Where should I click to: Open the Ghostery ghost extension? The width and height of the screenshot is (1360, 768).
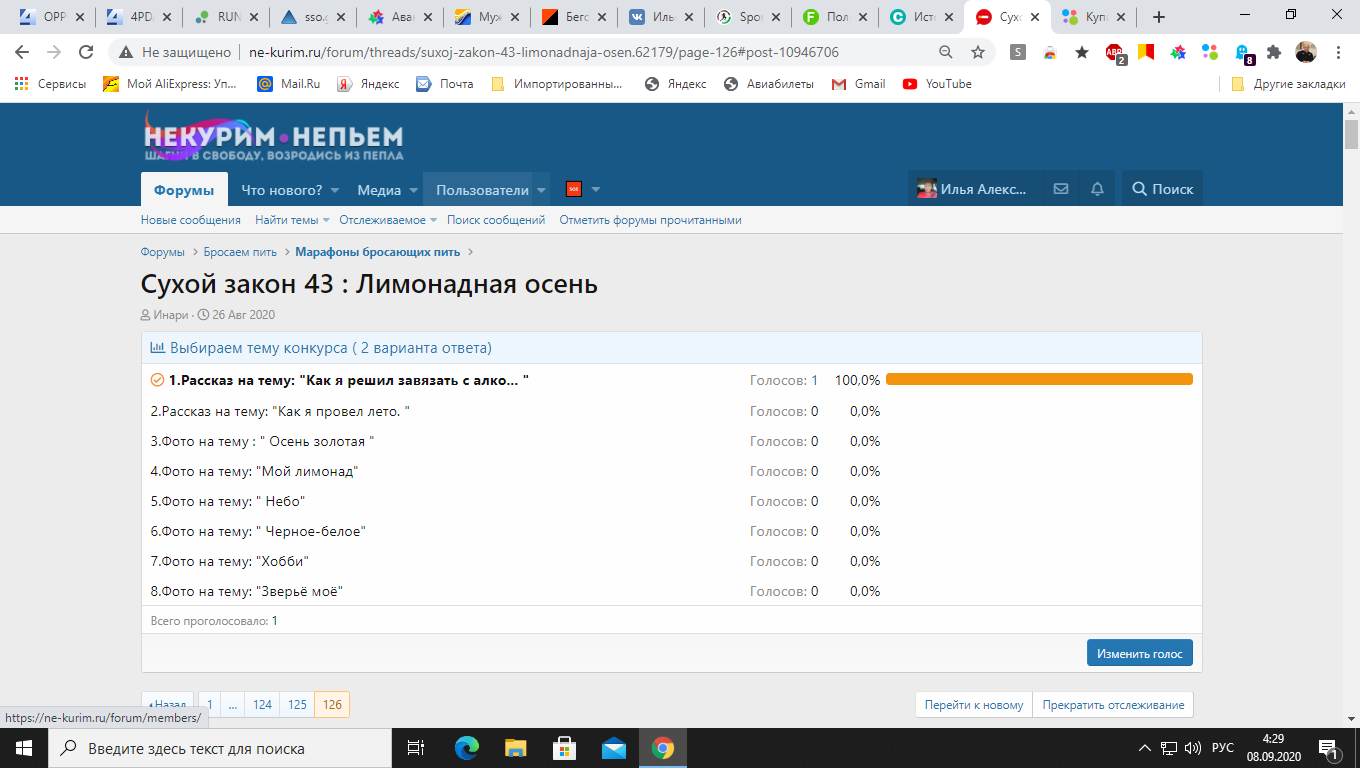tap(1243, 53)
